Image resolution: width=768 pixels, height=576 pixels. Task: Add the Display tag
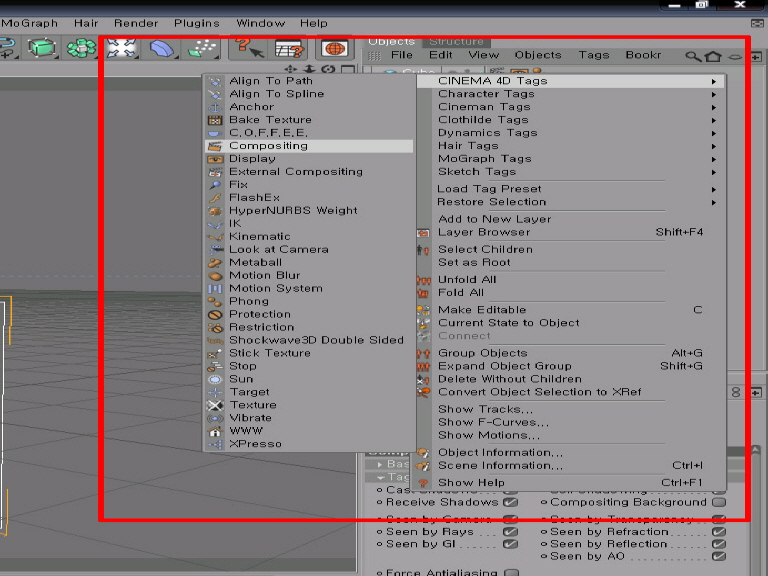[x=309, y=159]
